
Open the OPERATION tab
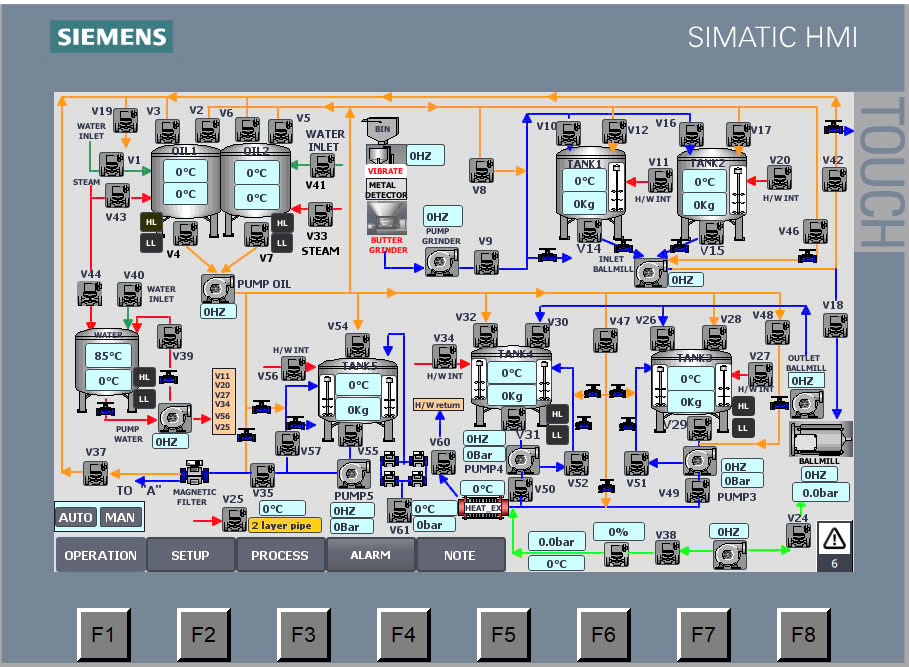(101, 555)
